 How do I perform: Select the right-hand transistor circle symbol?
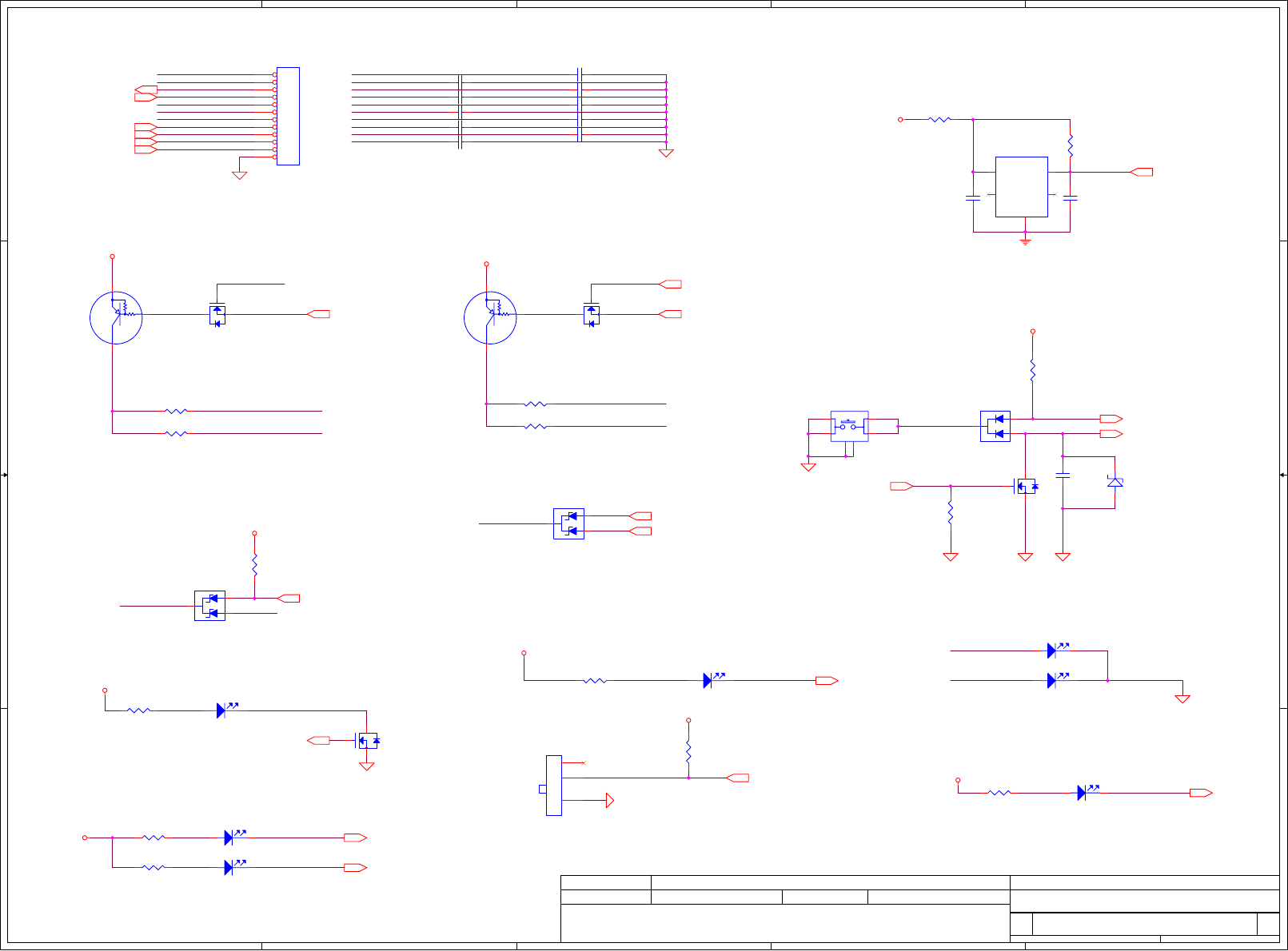[490, 317]
